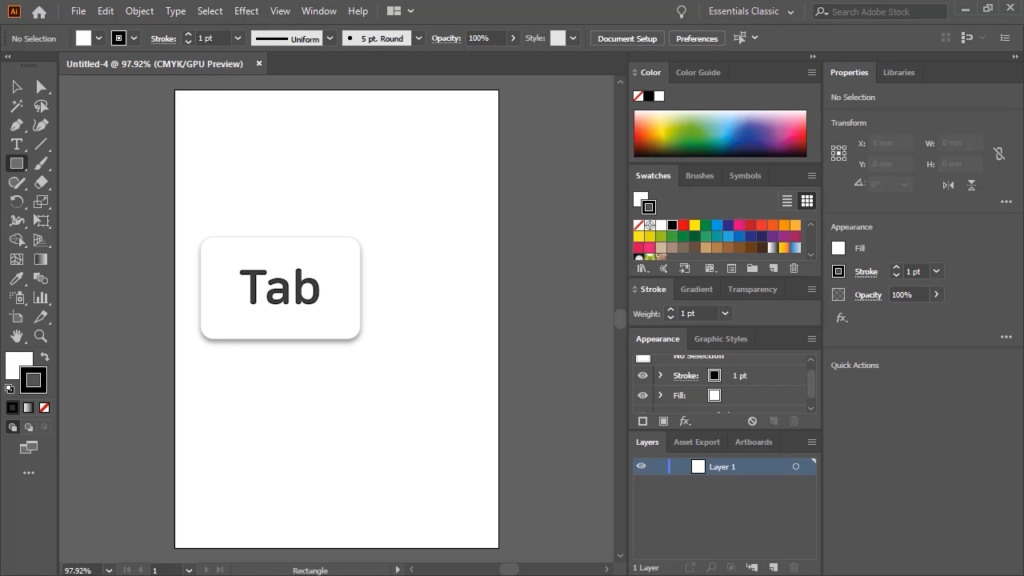This screenshot has height=576, width=1024.
Task: Click the Document Setup button
Action: point(627,38)
